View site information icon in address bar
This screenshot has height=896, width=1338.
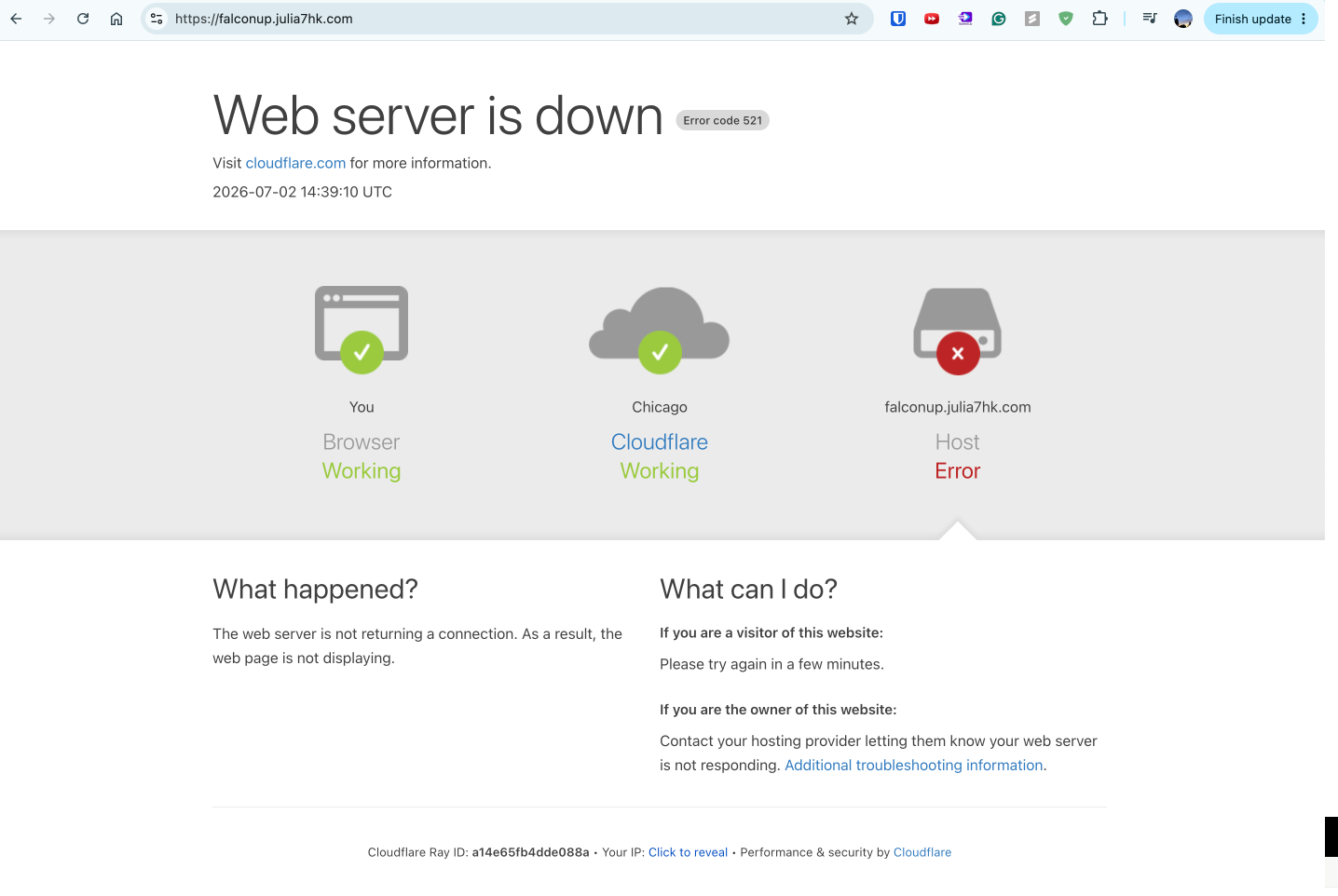pos(157,19)
